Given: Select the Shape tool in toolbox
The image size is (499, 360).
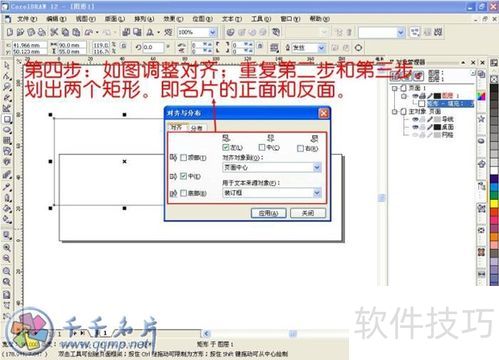Looking at the screenshot, I should (7, 76).
